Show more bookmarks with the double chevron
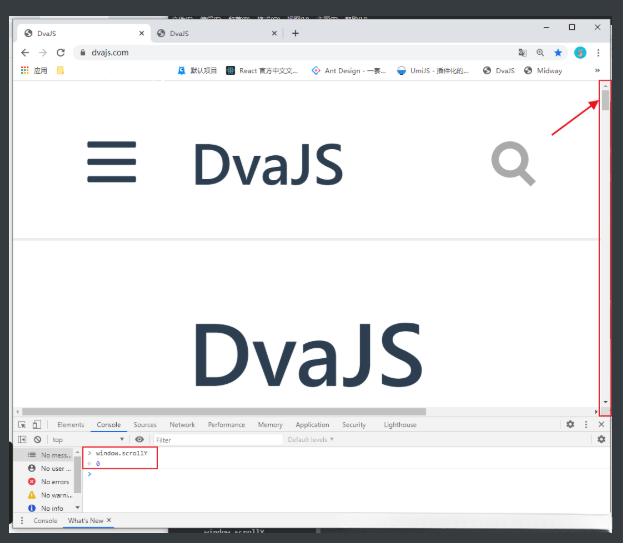Viewport: 623px width, 543px height. click(597, 70)
